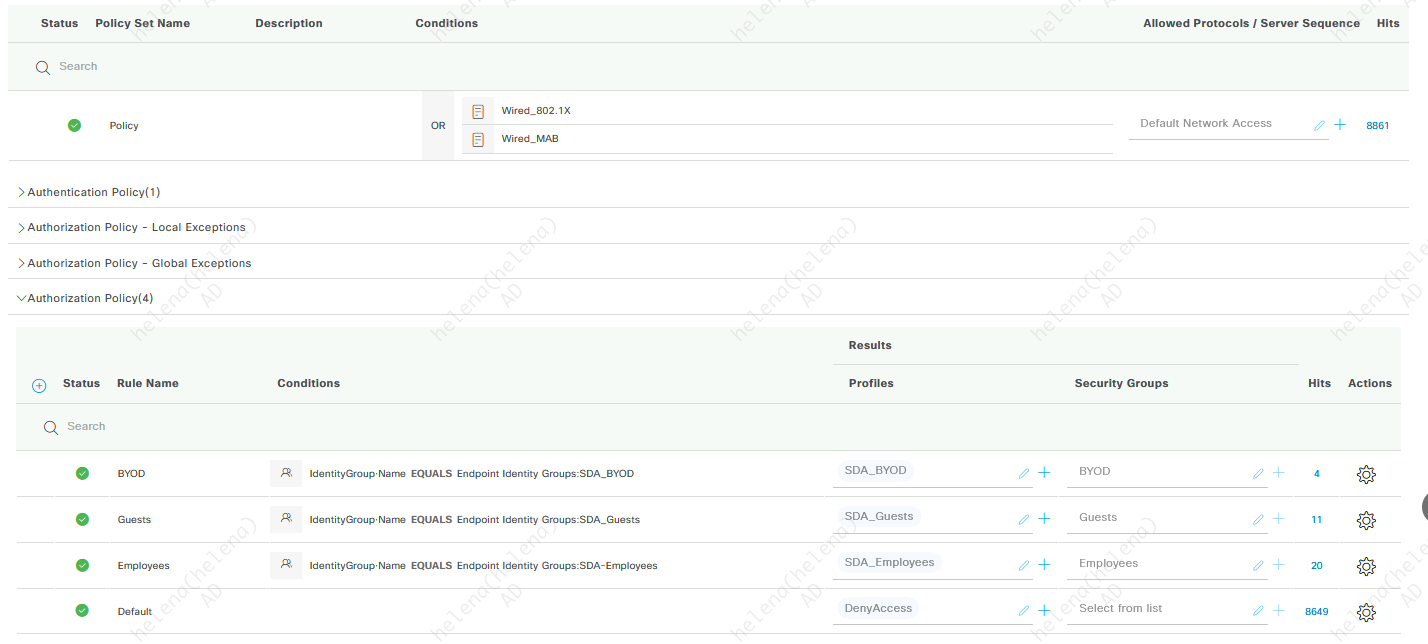Toggle the green status of Policy set
Viewport: 1428px width, 644px height.
pyautogui.click(x=74, y=125)
